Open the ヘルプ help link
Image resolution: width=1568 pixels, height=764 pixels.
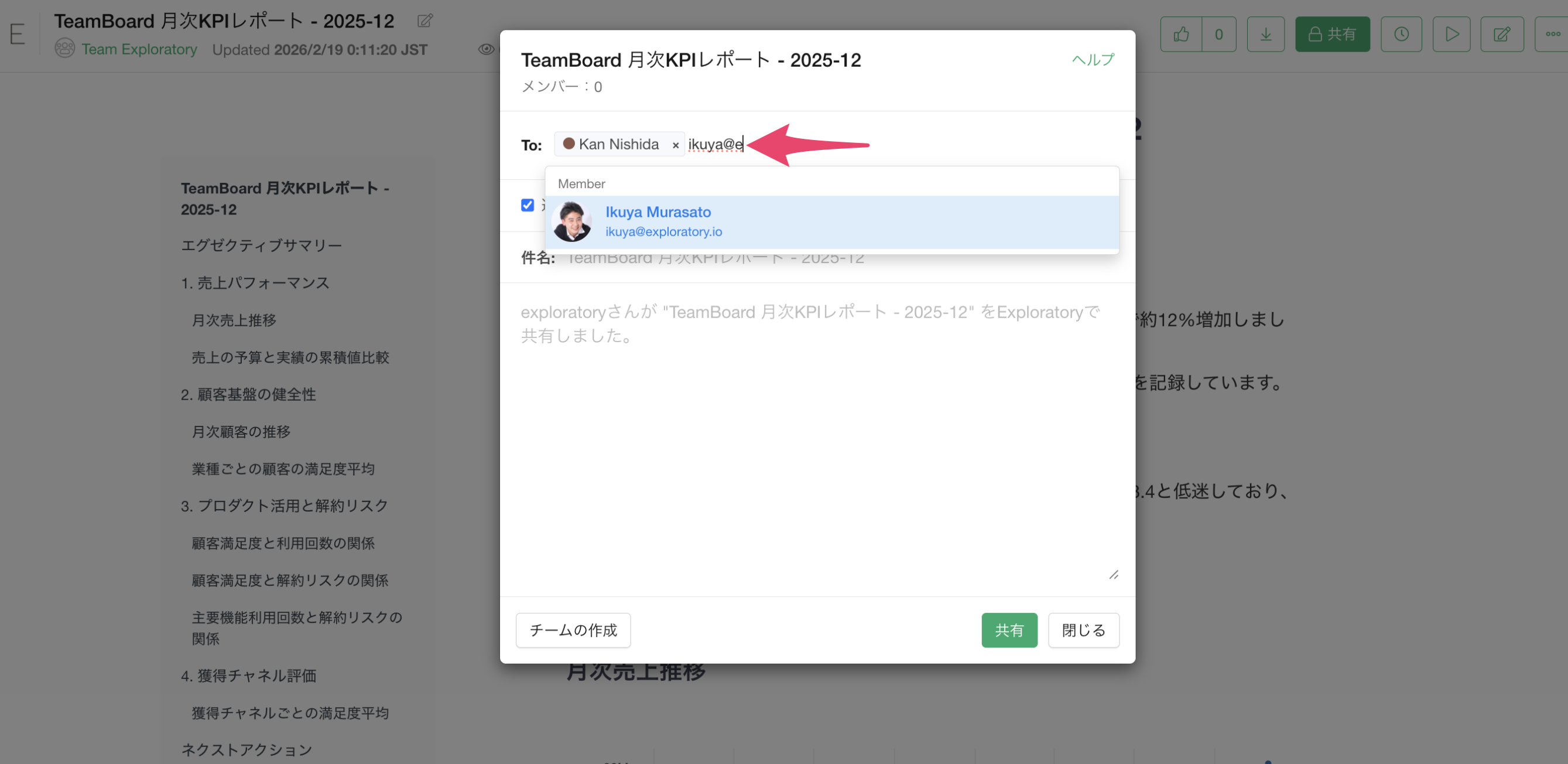click(x=1093, y=60)
